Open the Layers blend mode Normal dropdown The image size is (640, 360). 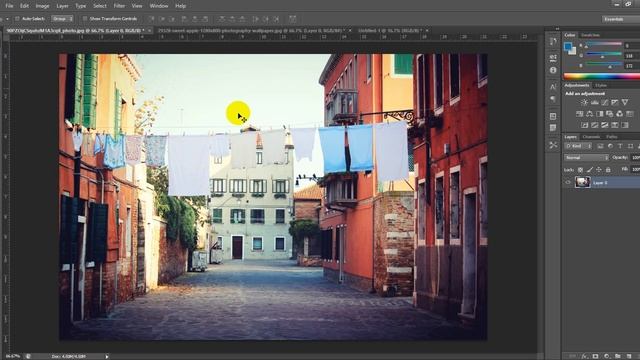[586, 158]
